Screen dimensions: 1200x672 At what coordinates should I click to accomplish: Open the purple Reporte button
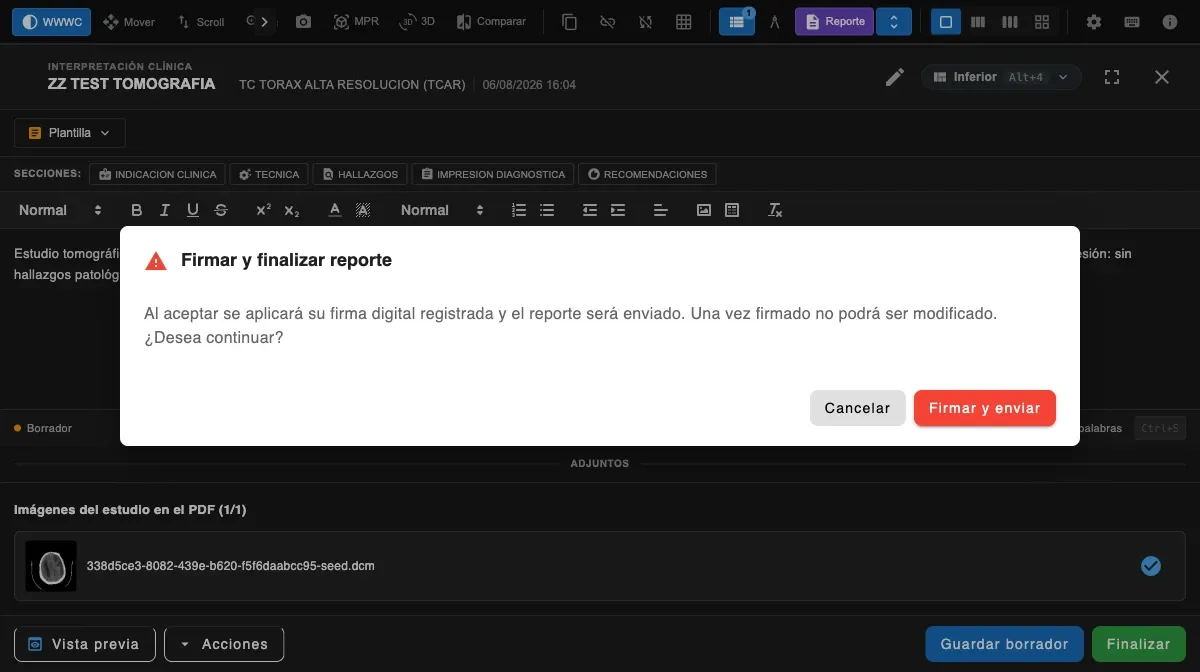pyautogui.click(x=834, y=21)
